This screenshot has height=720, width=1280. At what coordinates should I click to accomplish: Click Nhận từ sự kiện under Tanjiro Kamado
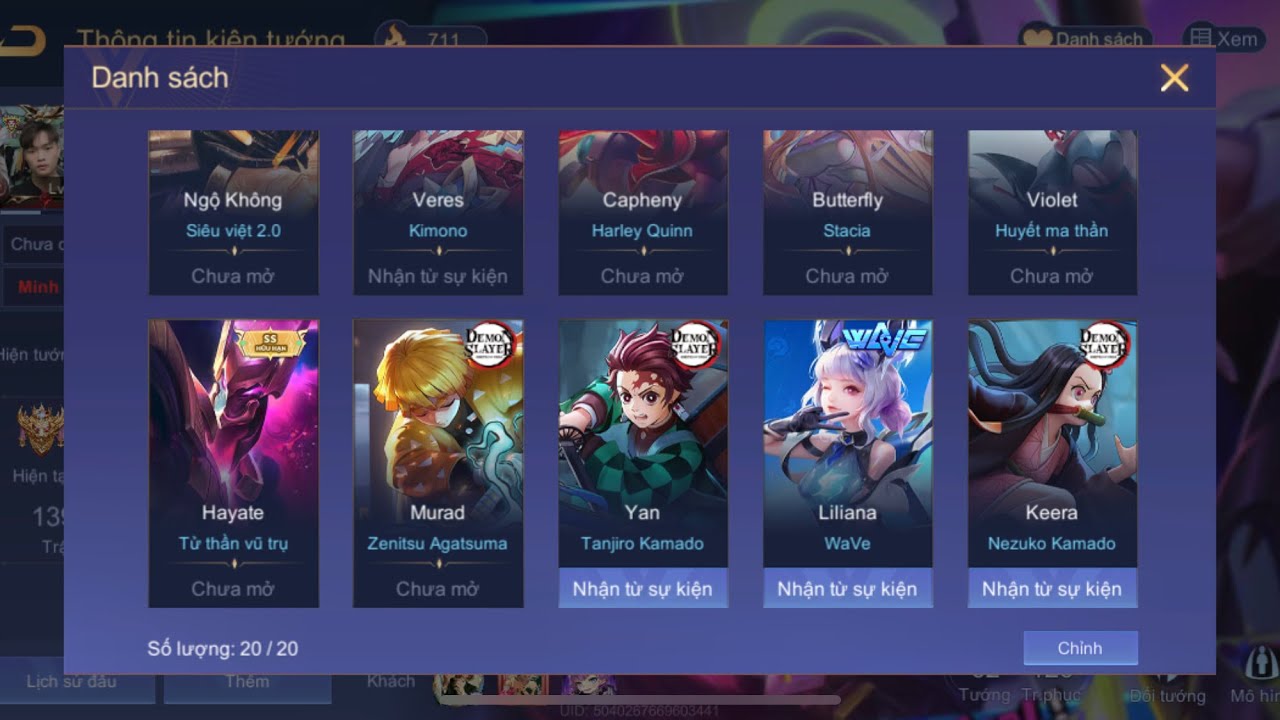pos(643,588)
